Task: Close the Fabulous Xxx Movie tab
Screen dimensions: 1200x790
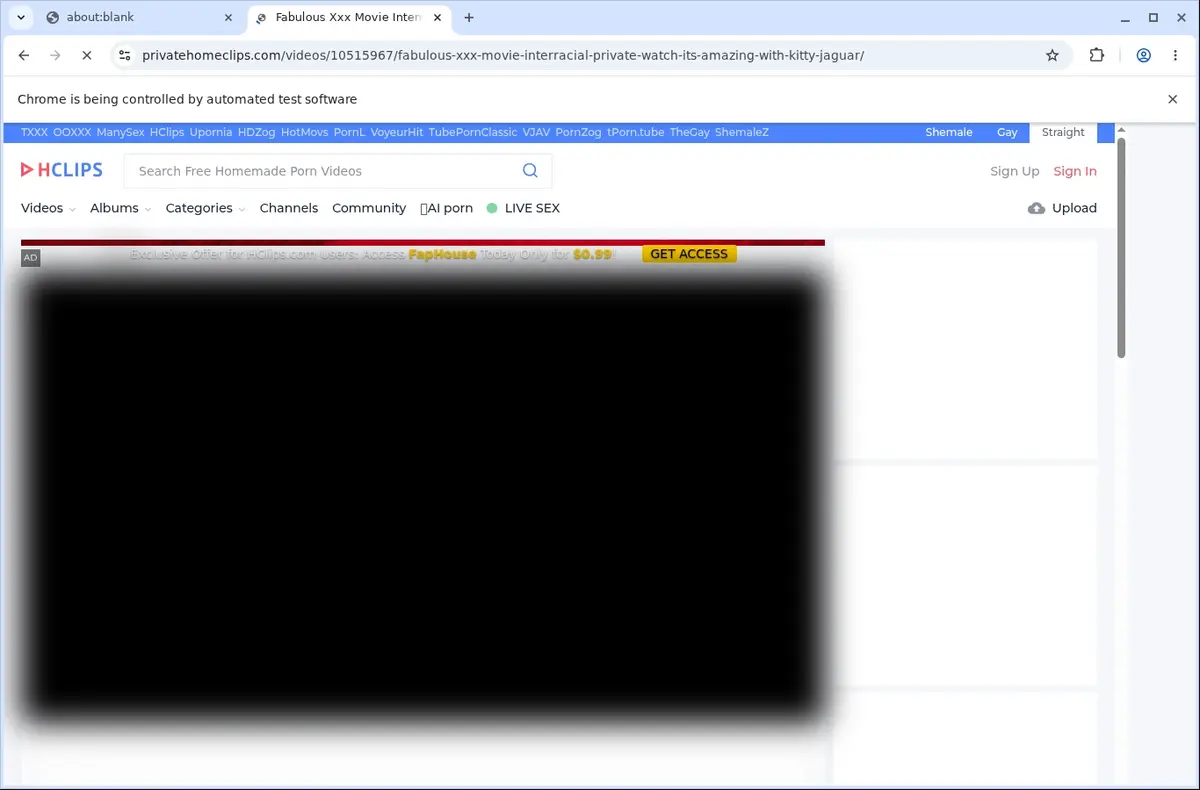Action: (437, 17)
